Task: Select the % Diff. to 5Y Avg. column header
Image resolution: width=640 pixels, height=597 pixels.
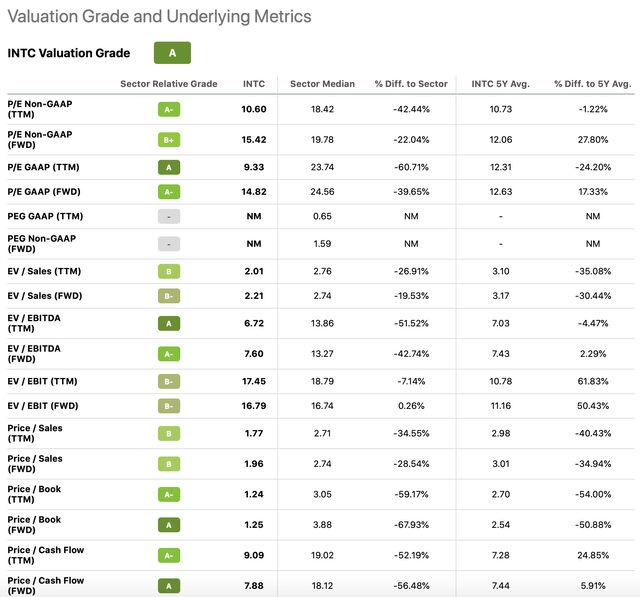Action: click(x=593, y=84)
